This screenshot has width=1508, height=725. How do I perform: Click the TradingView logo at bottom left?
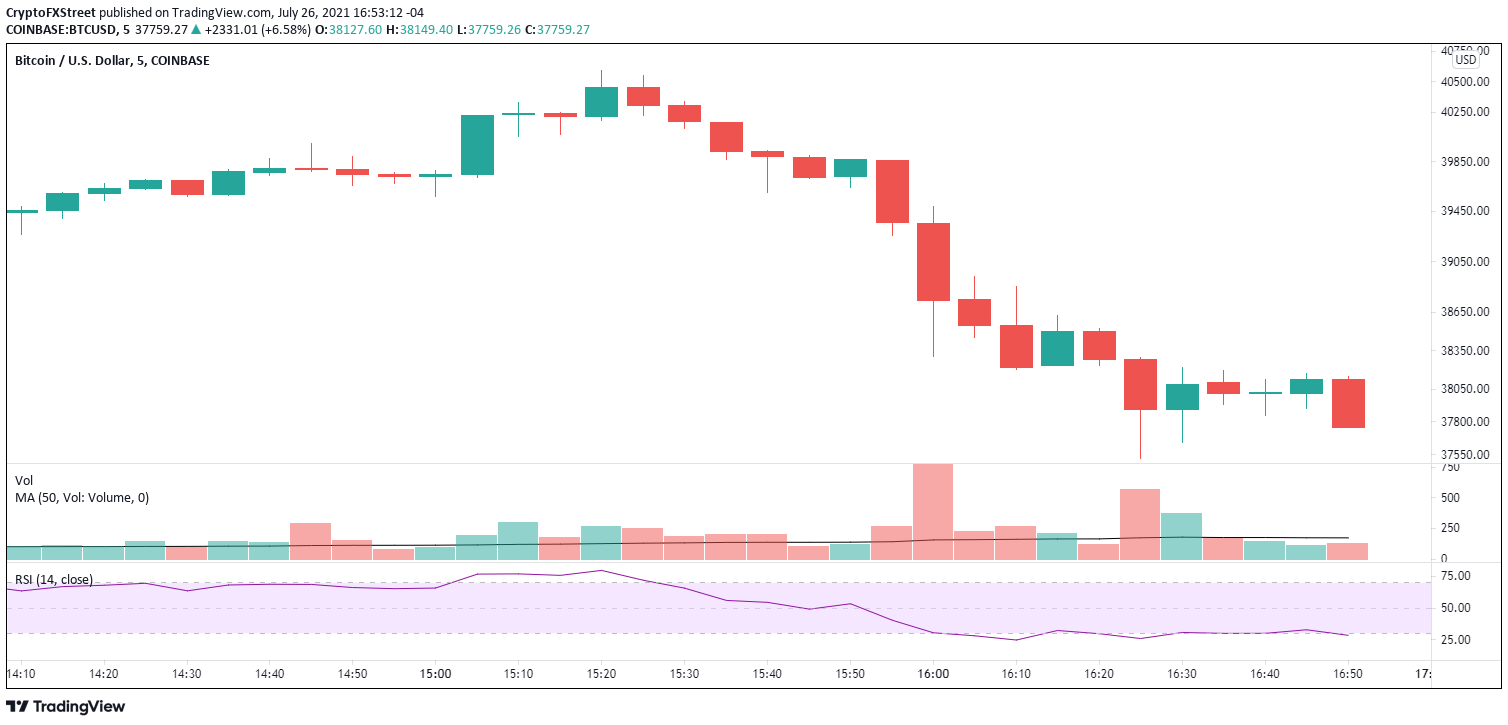click(x=66, y=706)
